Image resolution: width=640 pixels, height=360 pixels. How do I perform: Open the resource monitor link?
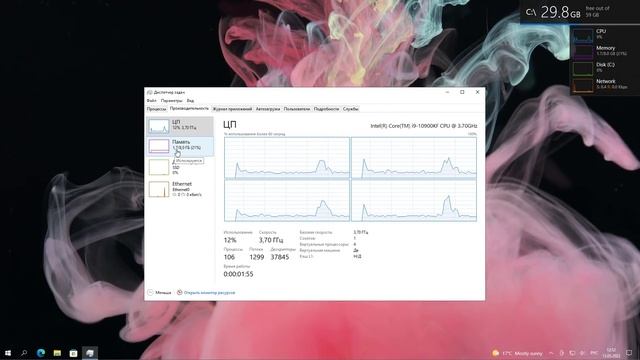tap(209, 293)
